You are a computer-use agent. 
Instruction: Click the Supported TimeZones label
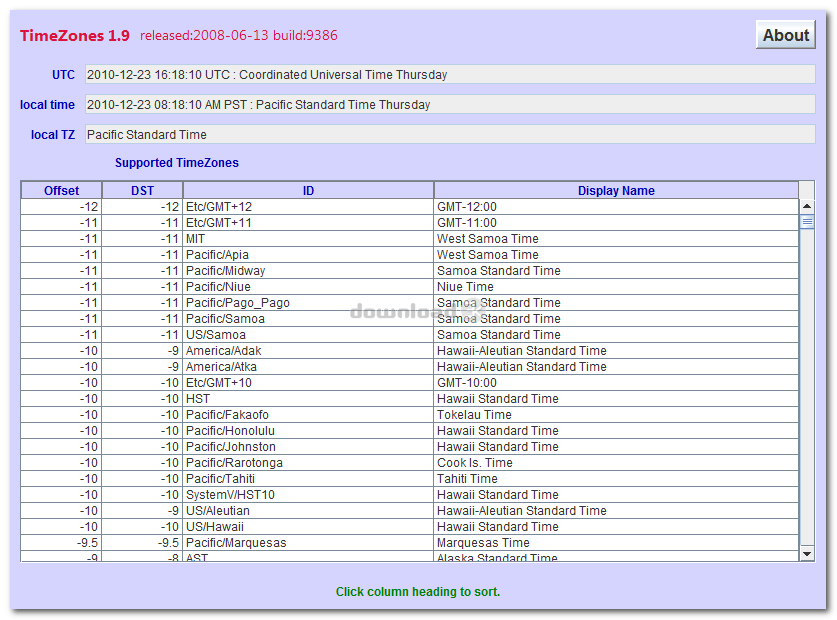click(x=177, y=163)
